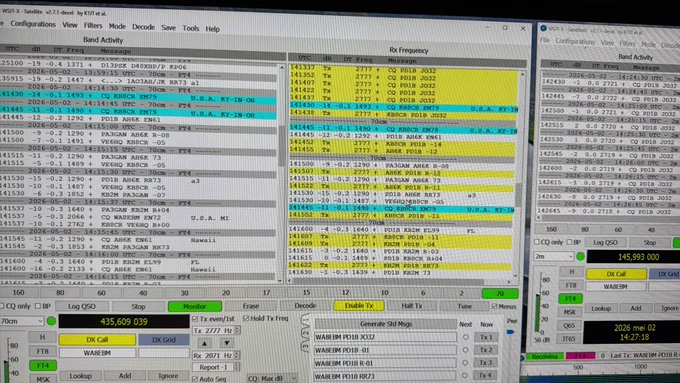The image size is (680, 383).
Task: Switch to the 17 band button
Action: pos(266,293)
